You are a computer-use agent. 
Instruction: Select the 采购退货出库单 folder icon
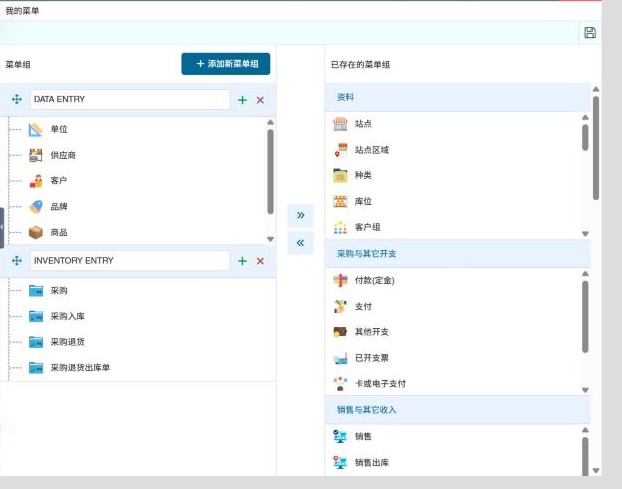click(36, 368)
